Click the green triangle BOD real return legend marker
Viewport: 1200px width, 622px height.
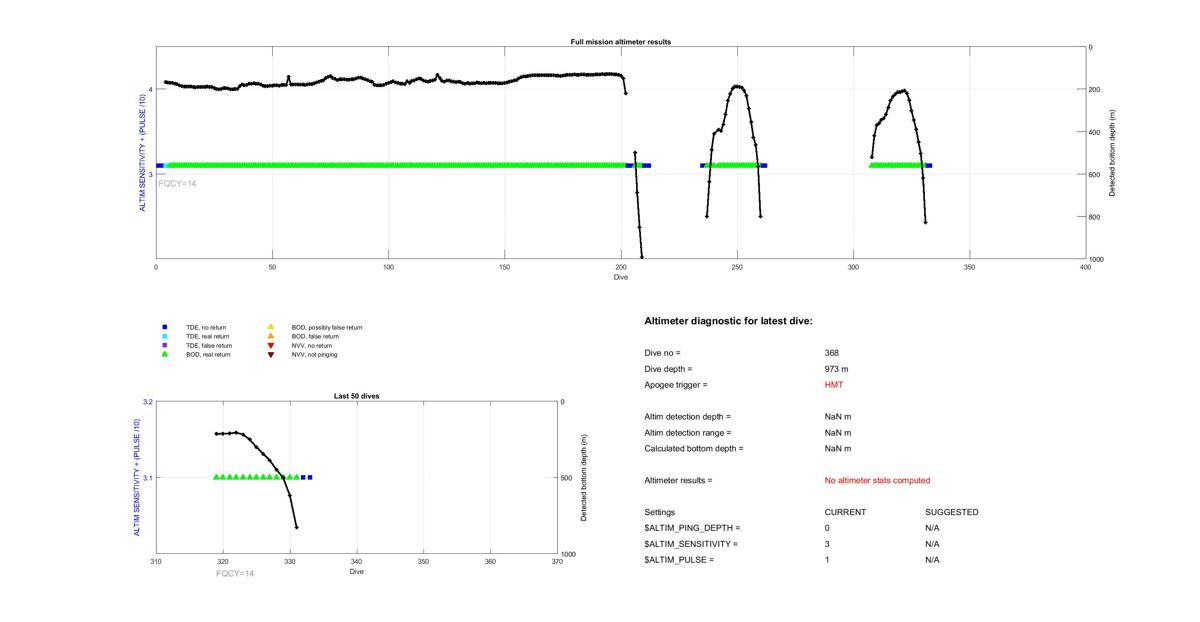pos(165,354)
